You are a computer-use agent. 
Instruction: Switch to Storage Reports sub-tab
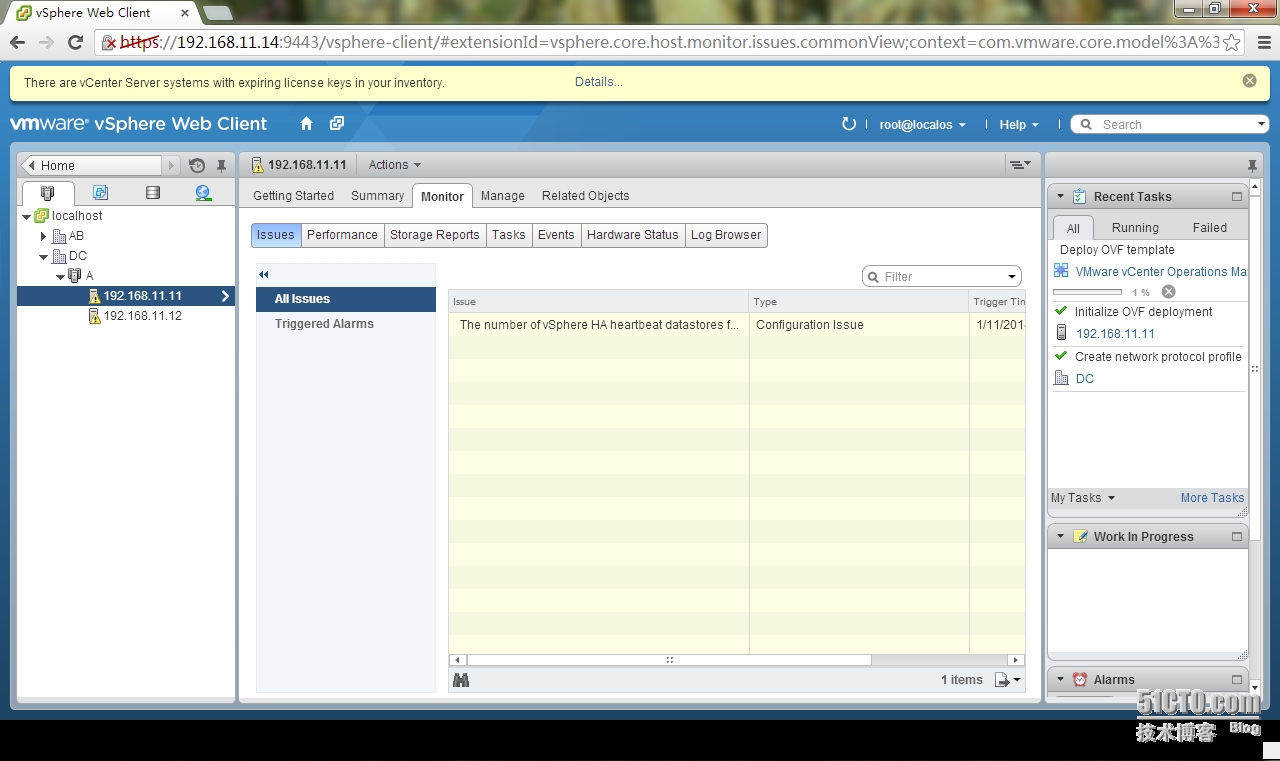pyautogui.click(x=434, y=235)
